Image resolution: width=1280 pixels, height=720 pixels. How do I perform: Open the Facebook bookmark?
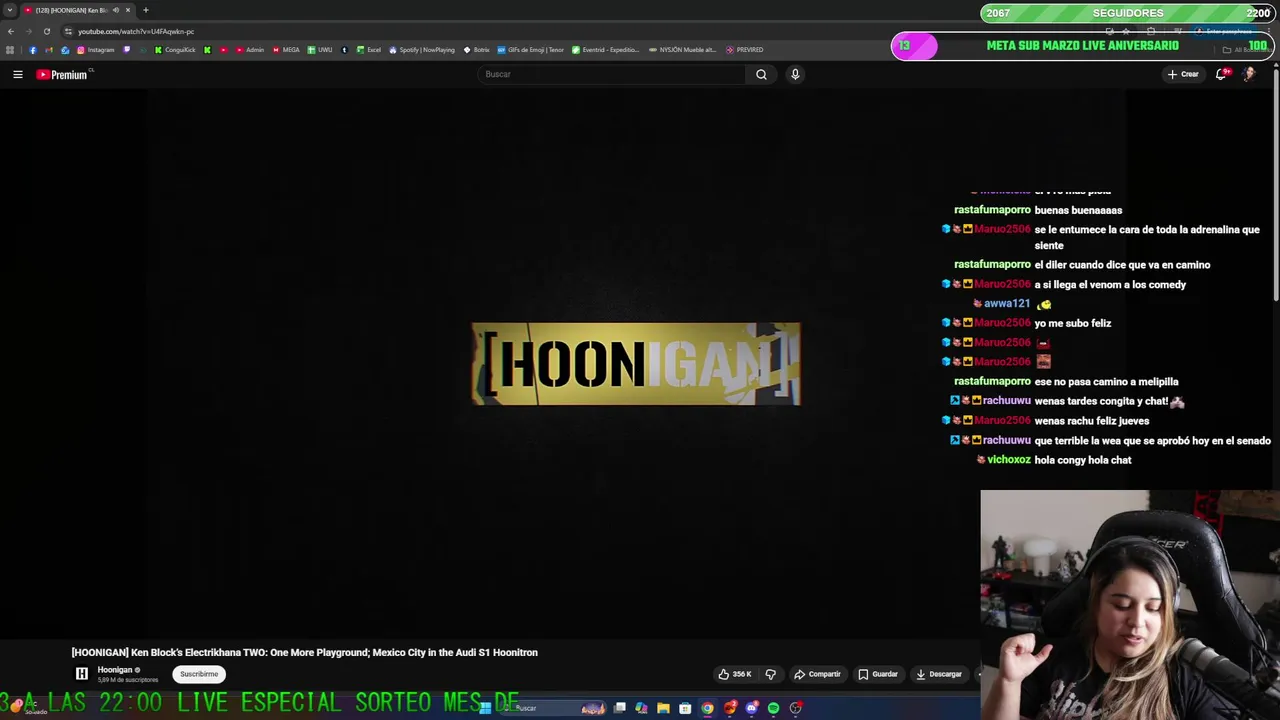click(32, 50)
